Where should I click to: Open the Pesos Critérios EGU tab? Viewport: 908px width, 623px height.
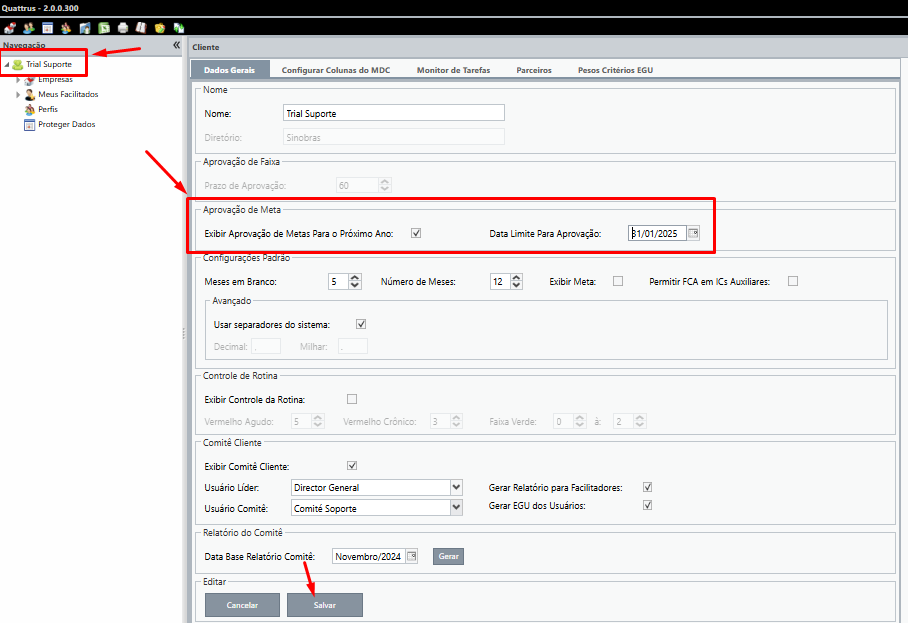click(x=615, y=70)
